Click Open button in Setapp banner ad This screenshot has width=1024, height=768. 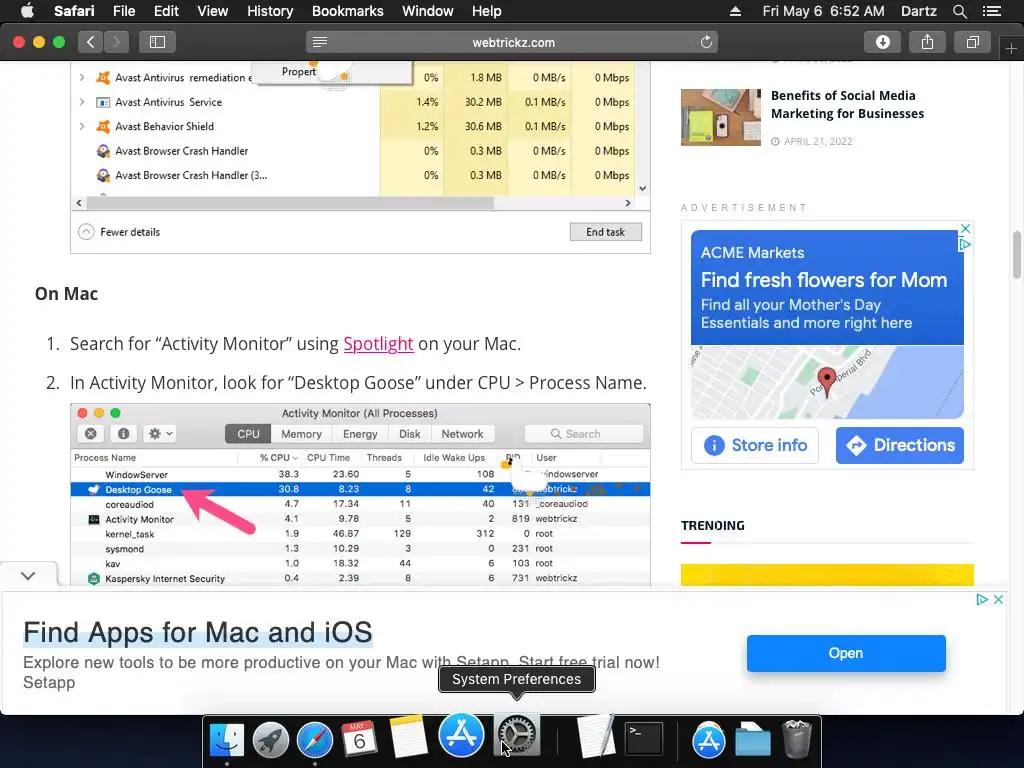pos(846,653)
